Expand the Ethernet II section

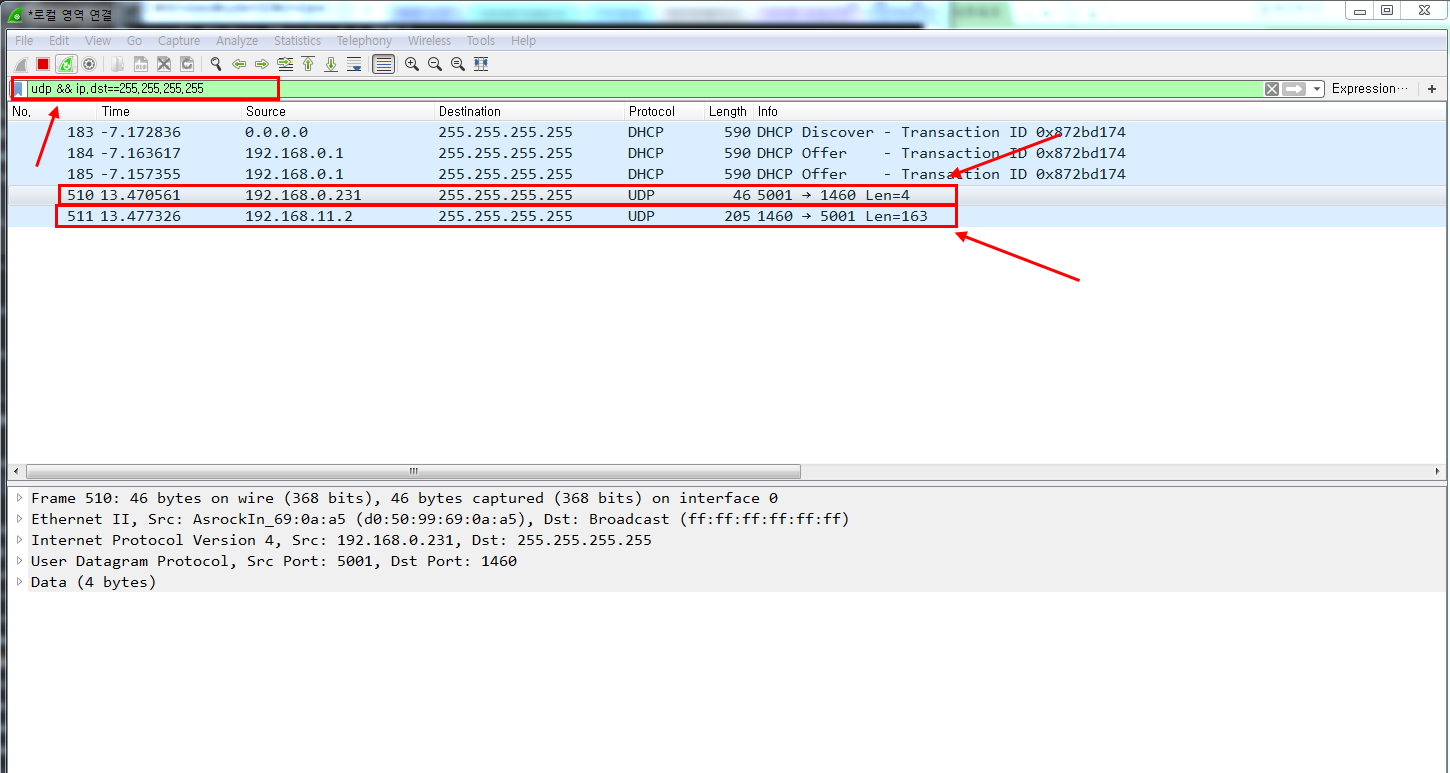(19, 519)
